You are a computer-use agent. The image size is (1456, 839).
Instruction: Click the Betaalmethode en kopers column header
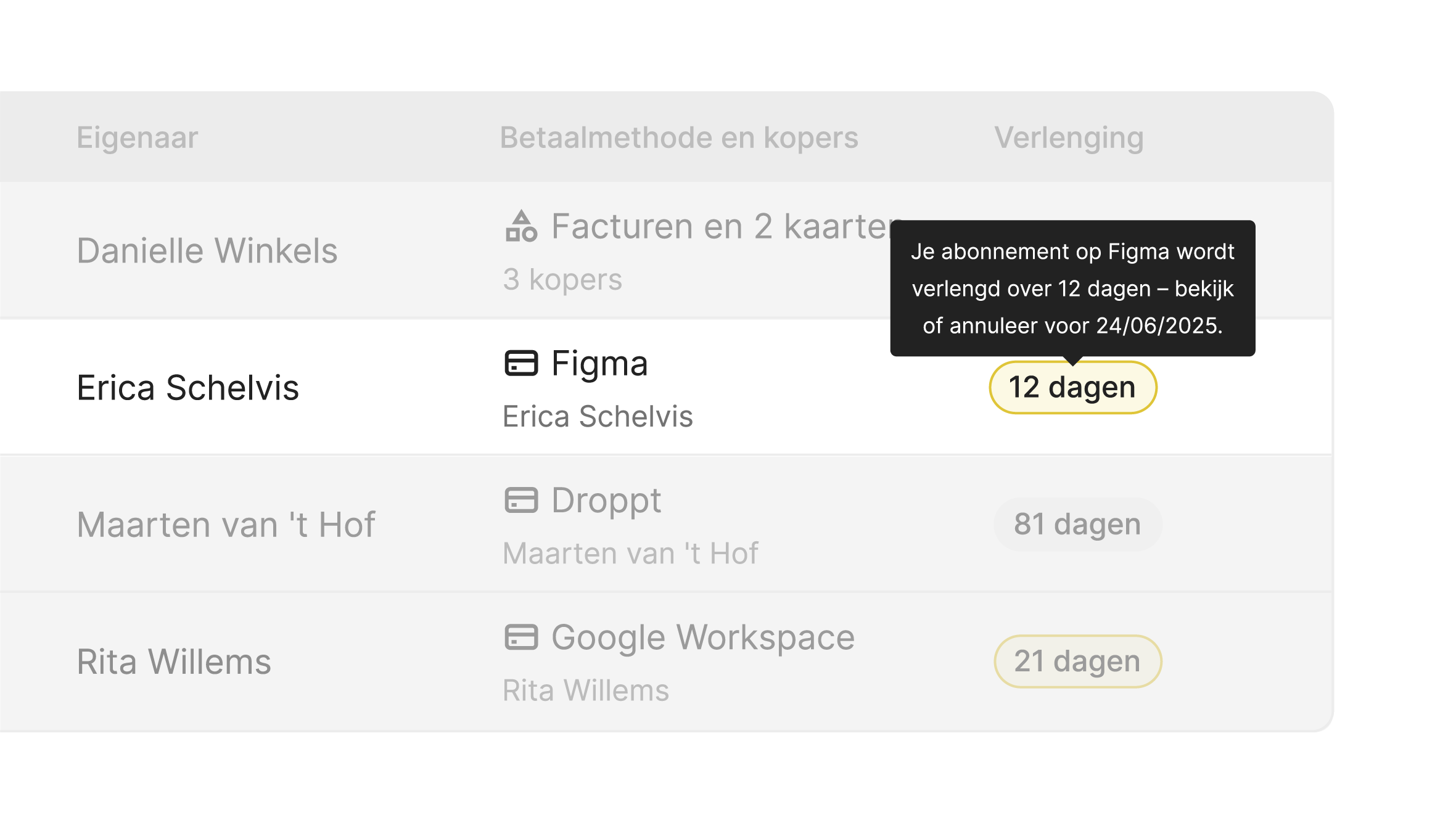coord(678,137)
